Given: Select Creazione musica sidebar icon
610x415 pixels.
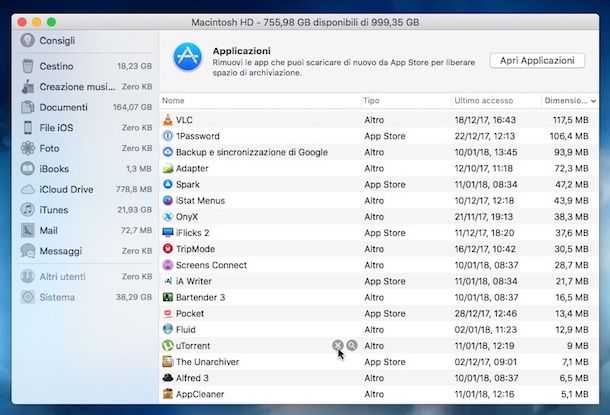Looking at the screenshot, I should [28, 87].
